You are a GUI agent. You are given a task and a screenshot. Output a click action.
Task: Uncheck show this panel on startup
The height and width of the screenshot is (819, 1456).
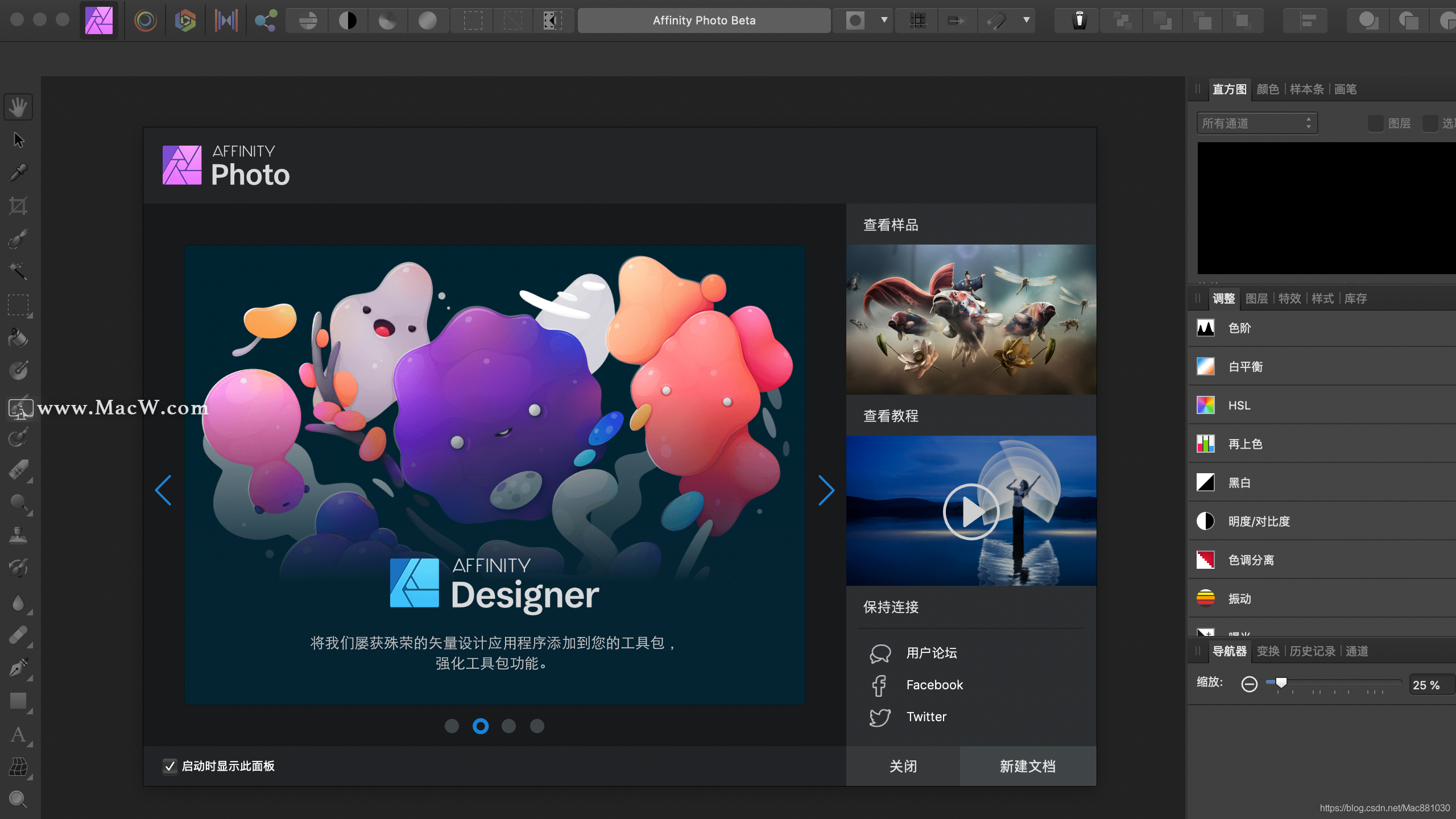tap(169, 766)
